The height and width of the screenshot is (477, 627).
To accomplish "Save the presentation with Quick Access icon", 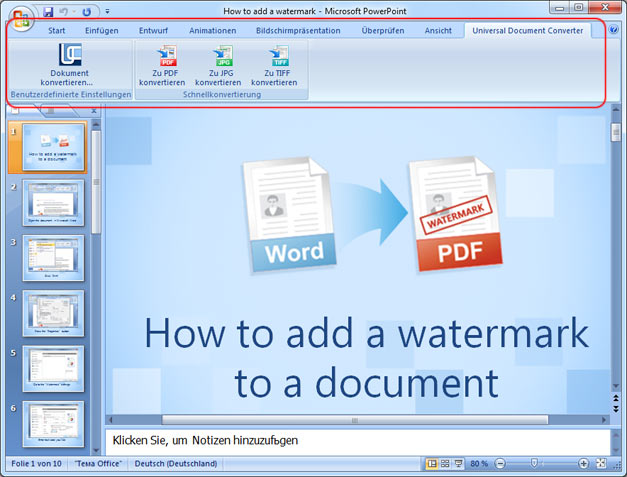I will (x=48, y=12).
